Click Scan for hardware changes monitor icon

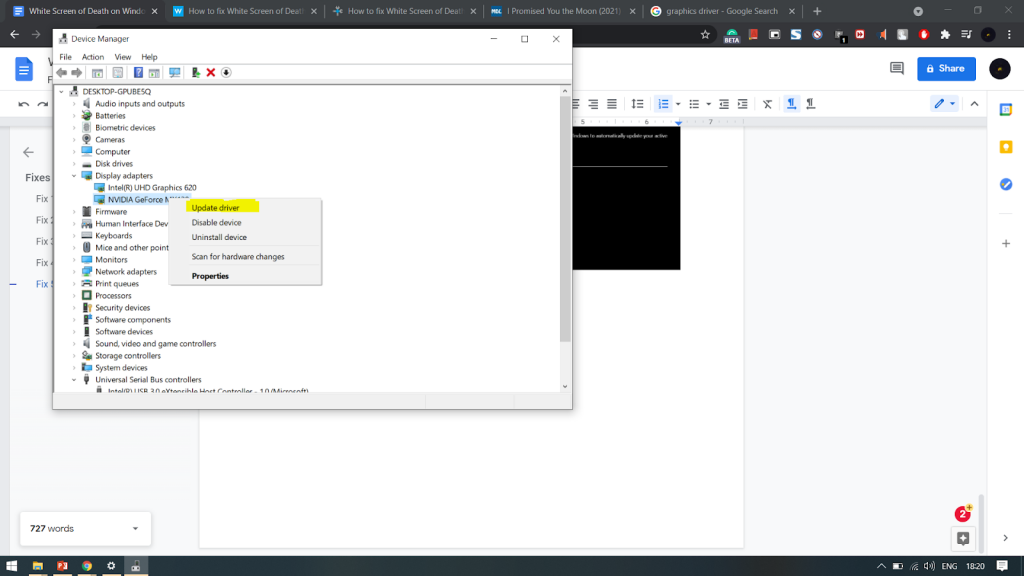[x=174, y=72]
